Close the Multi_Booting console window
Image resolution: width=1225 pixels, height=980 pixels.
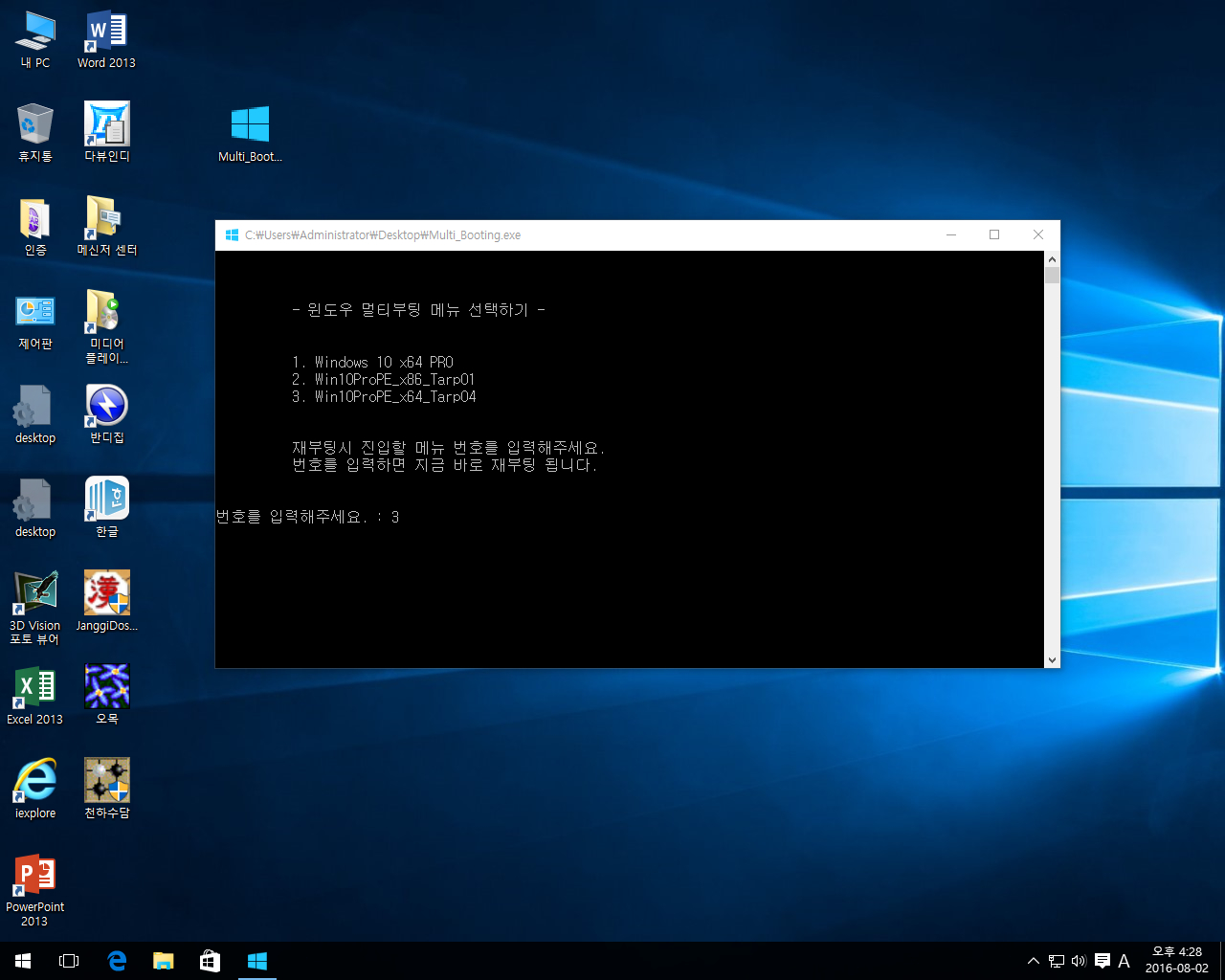click(x=1038, y=234)
